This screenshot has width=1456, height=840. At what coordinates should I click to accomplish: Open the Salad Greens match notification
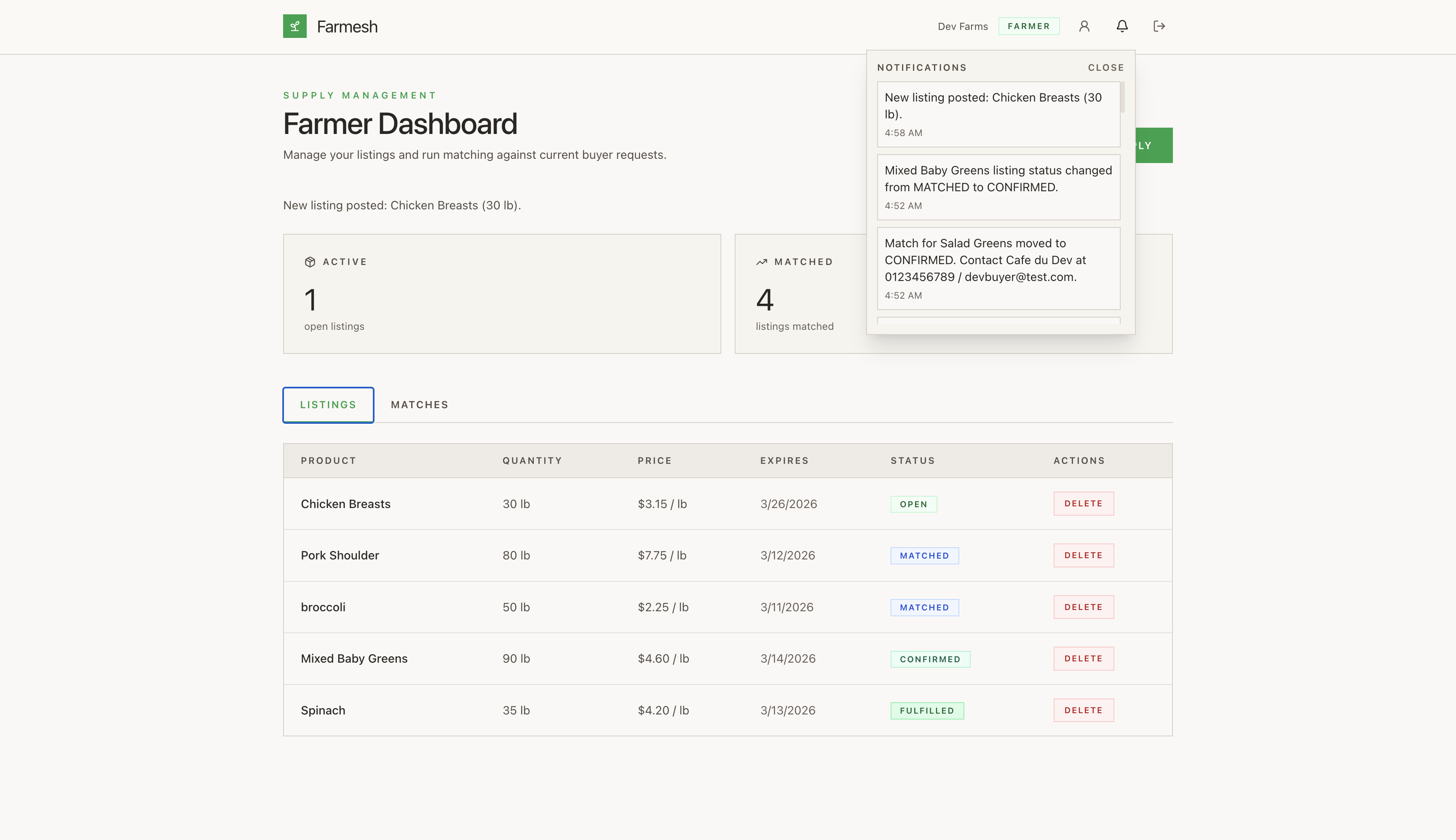point(998,268)
